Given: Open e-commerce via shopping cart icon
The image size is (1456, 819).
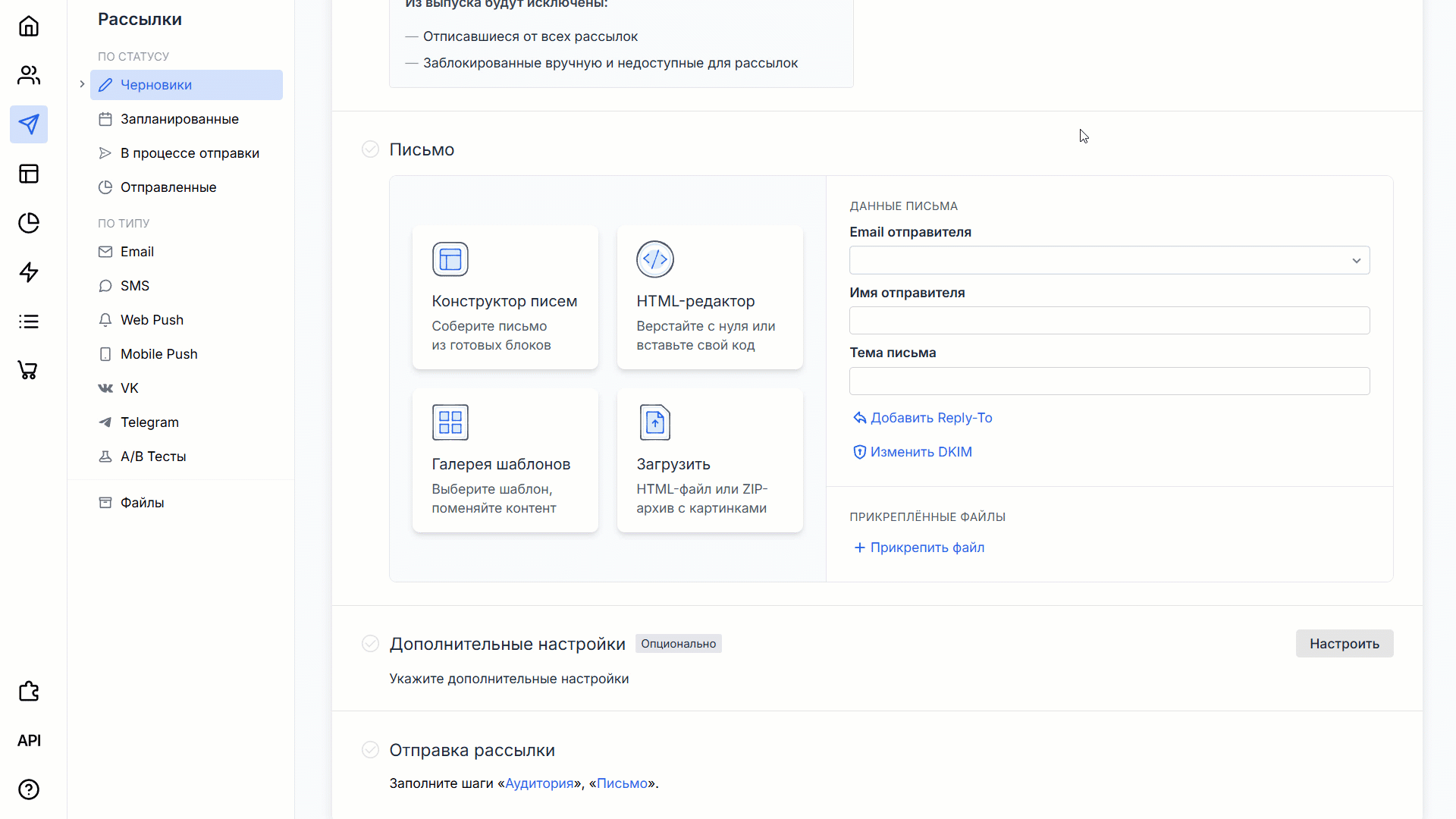Looking at the screenshot, I should point(28,370).
